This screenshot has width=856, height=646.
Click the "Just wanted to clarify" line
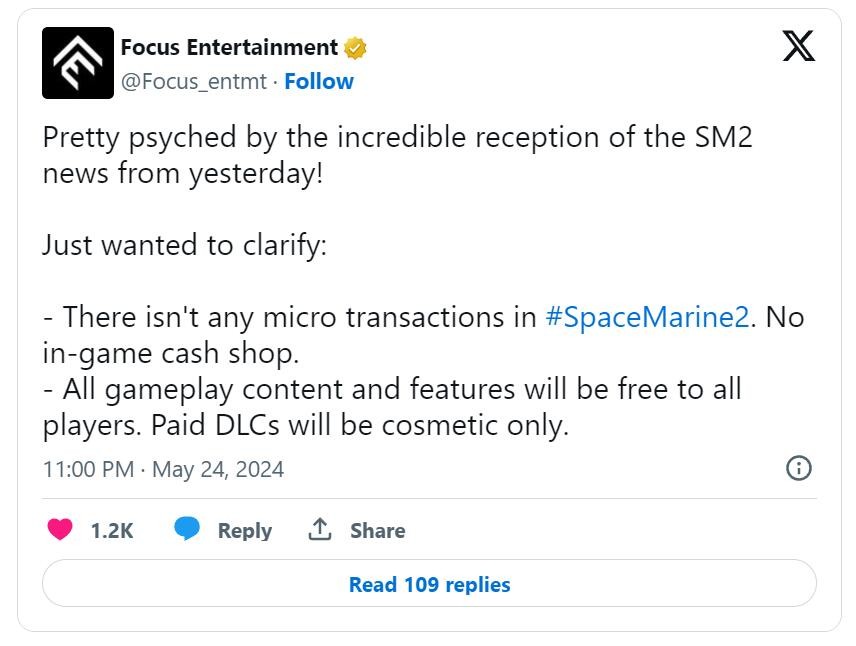coord(184,246)
